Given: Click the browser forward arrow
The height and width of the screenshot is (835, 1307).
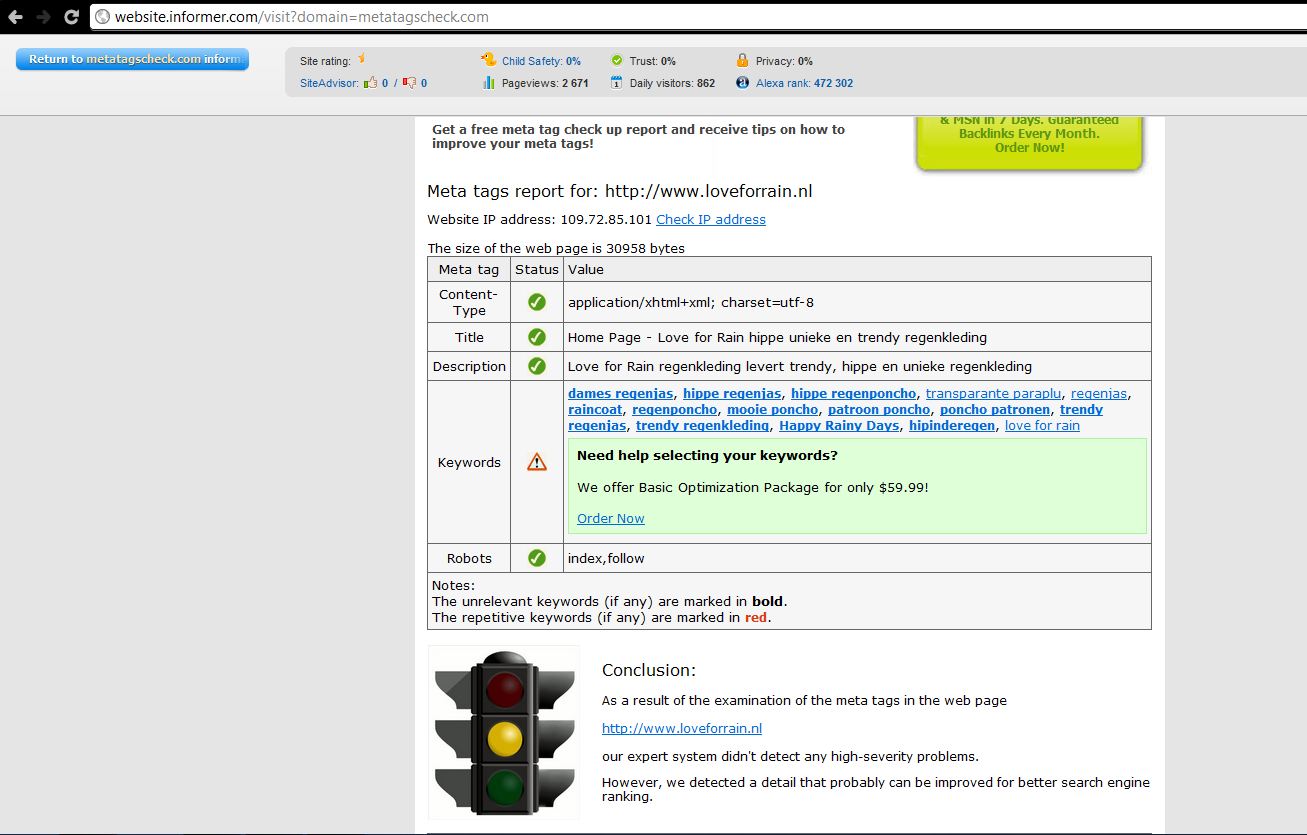Looking at the screenshot, I should point(43,17).
